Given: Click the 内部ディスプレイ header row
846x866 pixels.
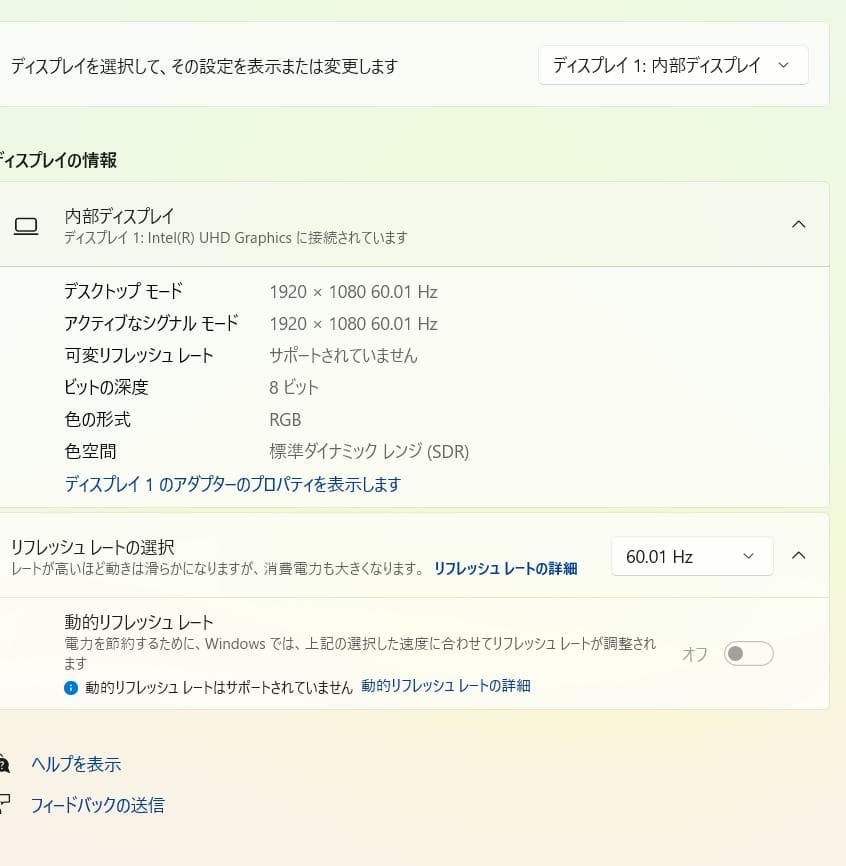Looking at the screenshot, I should [x=400, y=224].
